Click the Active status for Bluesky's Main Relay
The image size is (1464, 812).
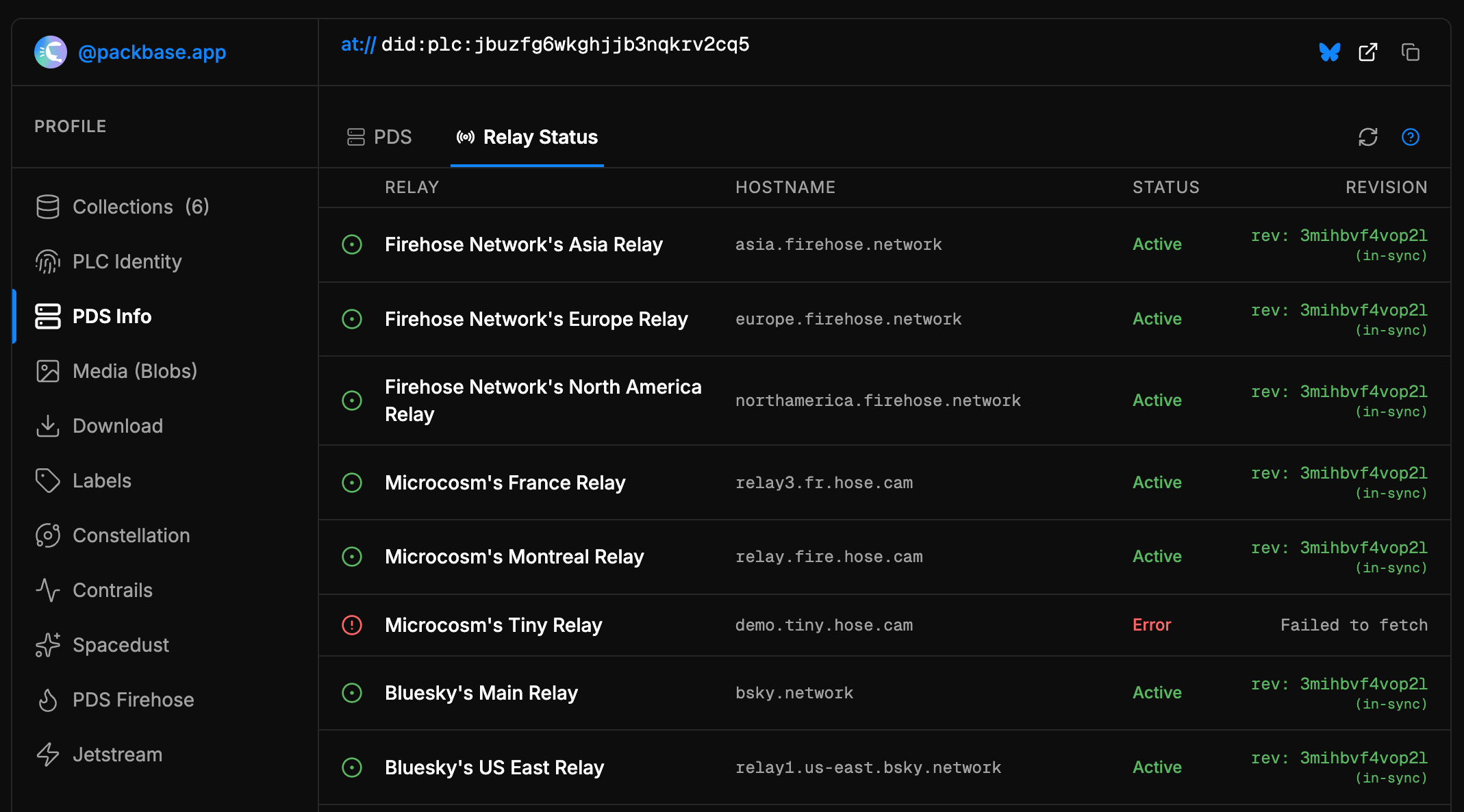pos(1157,693)
